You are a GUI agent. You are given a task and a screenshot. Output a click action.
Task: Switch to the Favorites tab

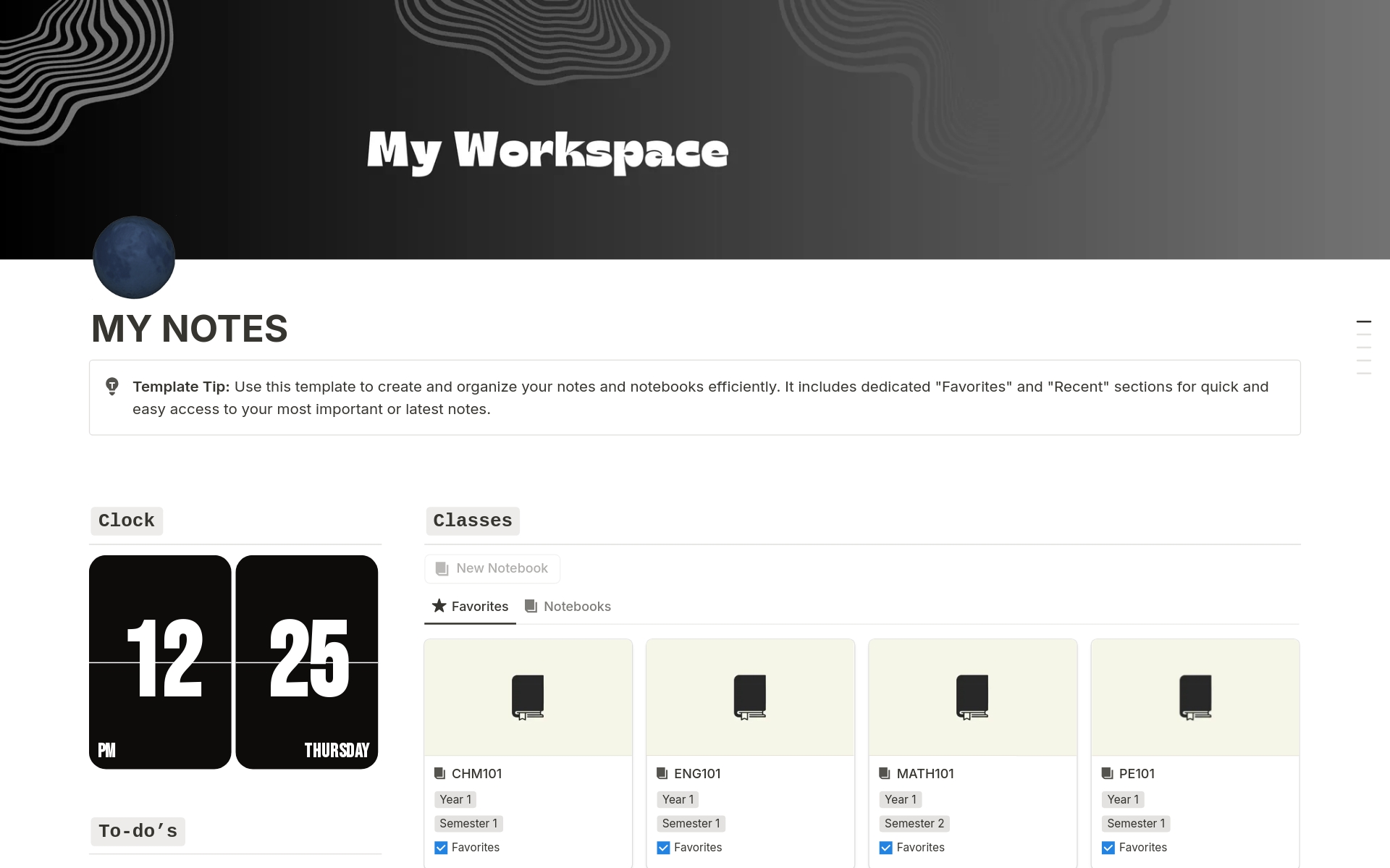pos(479,606)
